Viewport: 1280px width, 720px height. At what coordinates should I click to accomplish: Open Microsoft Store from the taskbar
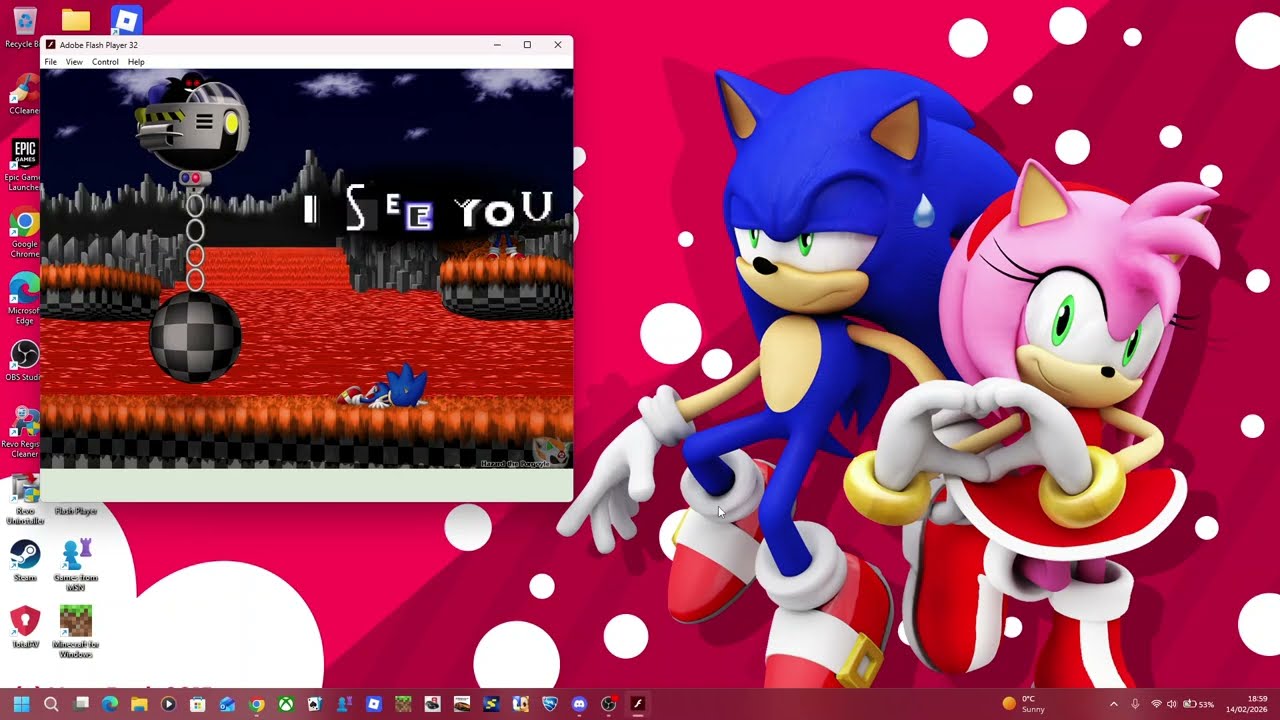click(198, 704)
